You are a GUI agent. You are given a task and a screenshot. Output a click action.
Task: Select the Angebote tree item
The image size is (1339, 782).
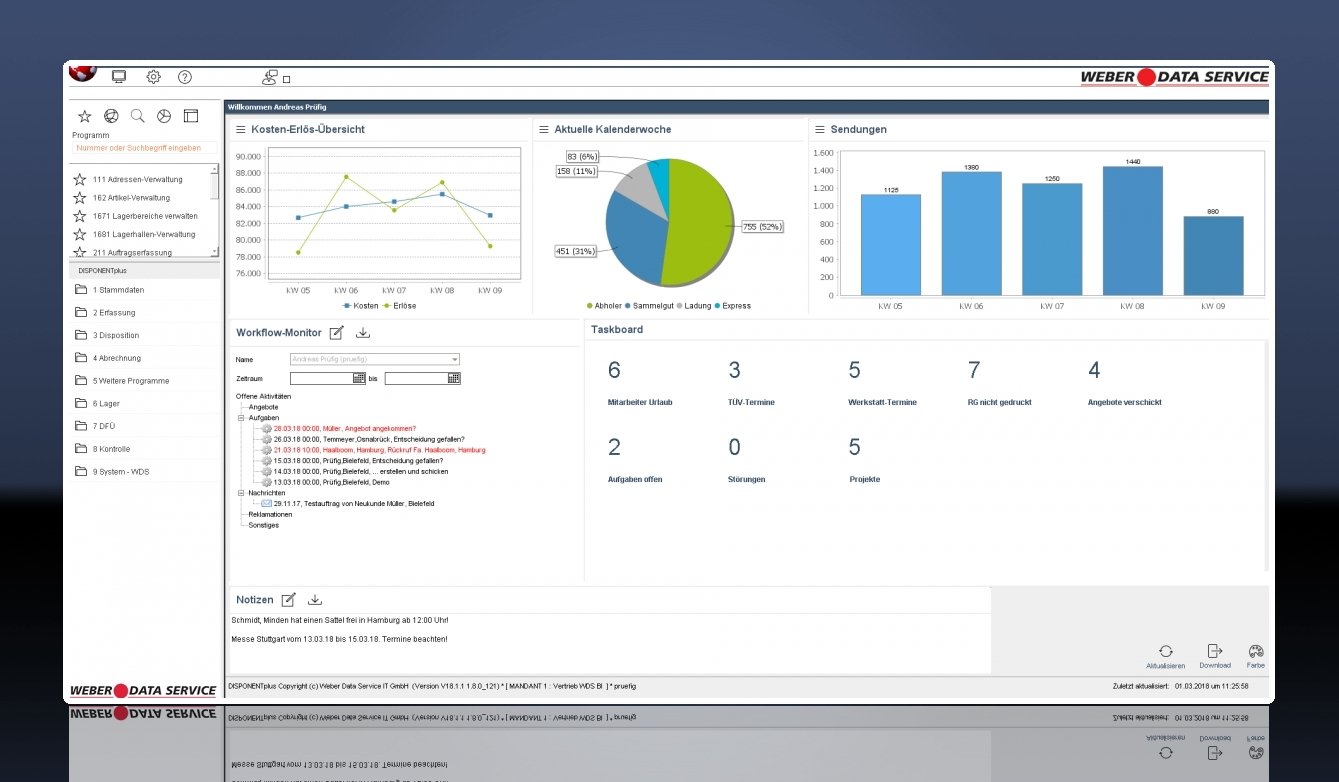pyautogui.click(x=263, y=407)
